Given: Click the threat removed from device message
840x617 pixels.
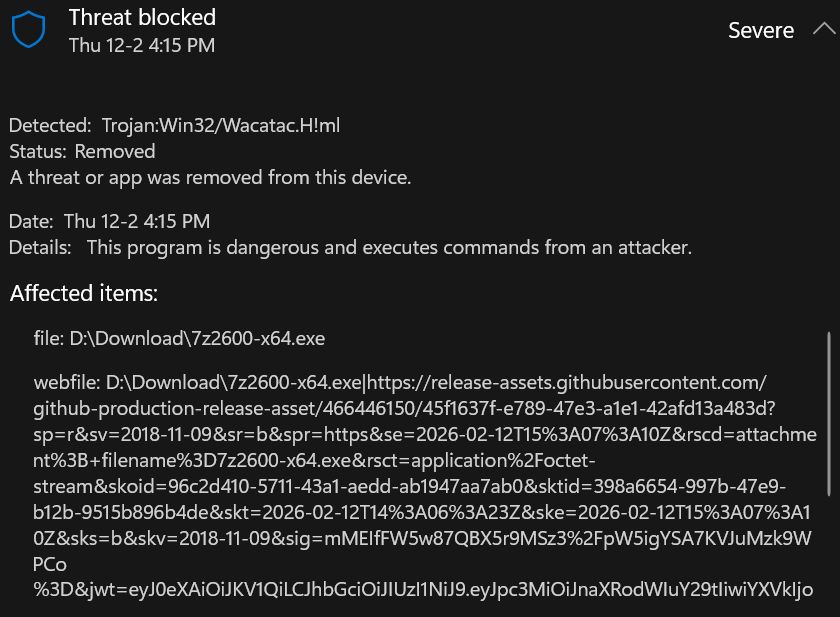Looking at the screenshot, I should pos(210,177).
